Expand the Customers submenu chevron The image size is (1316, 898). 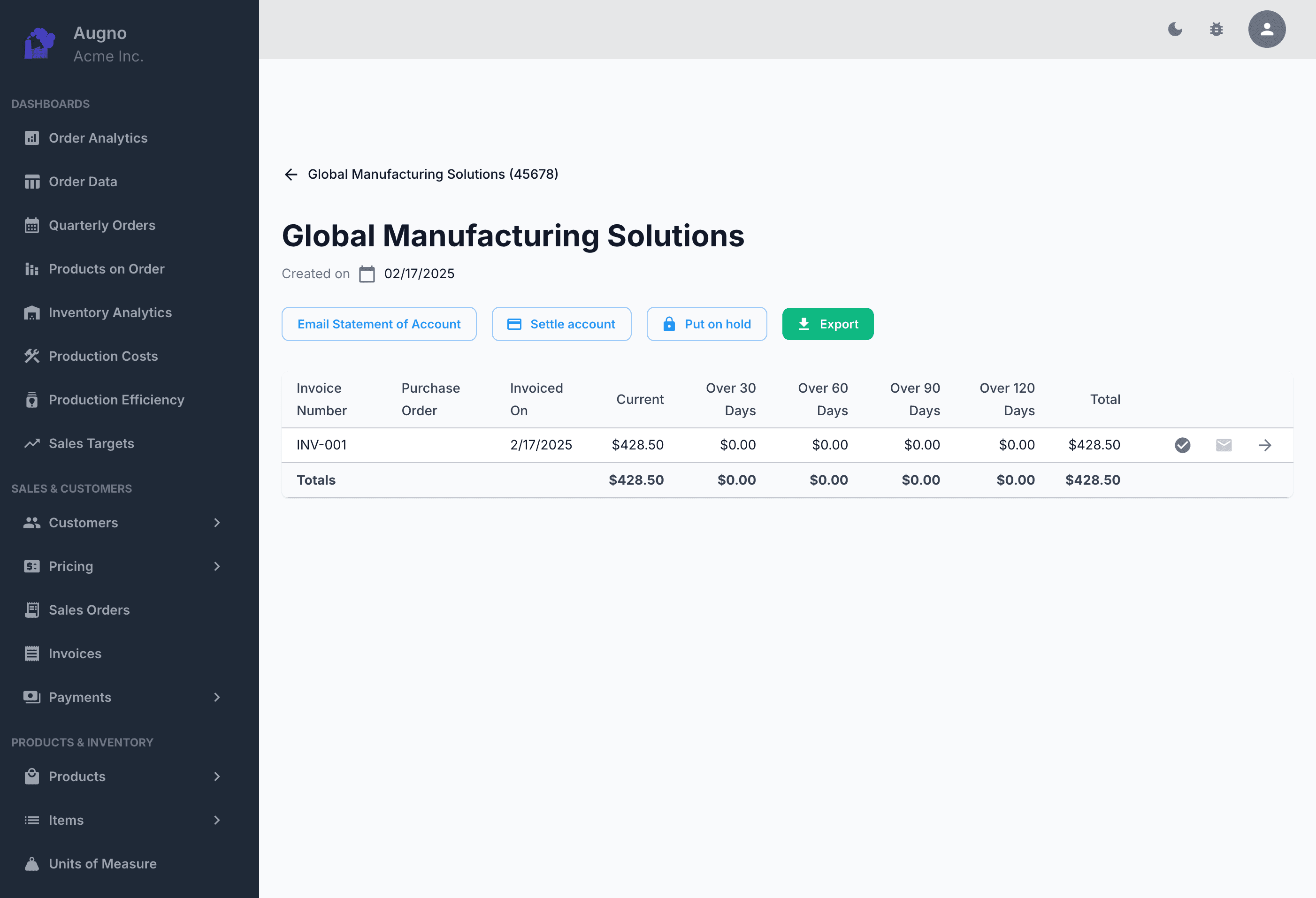tap(217, 523)
